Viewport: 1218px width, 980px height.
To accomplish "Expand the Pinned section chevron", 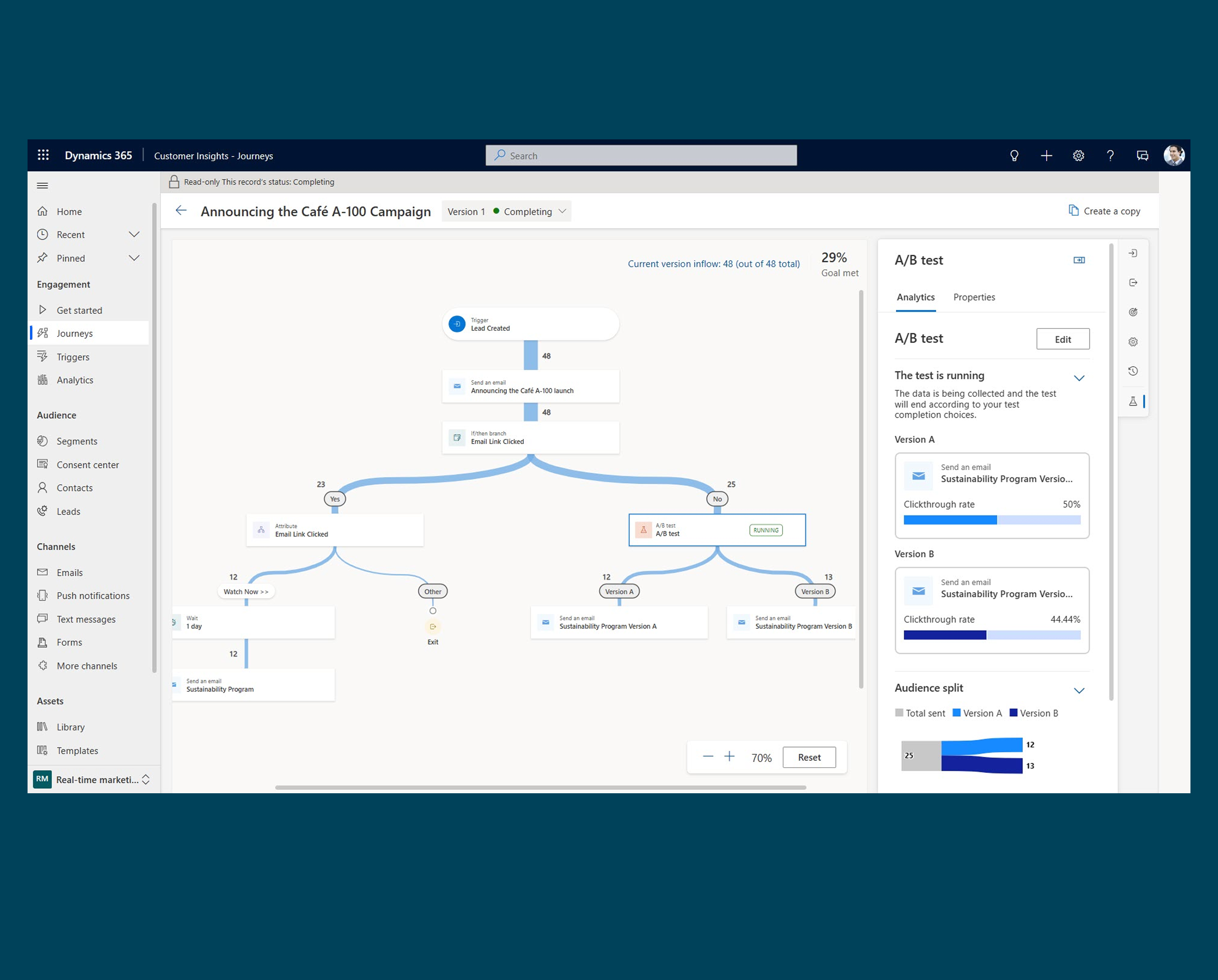I will 134,258.
